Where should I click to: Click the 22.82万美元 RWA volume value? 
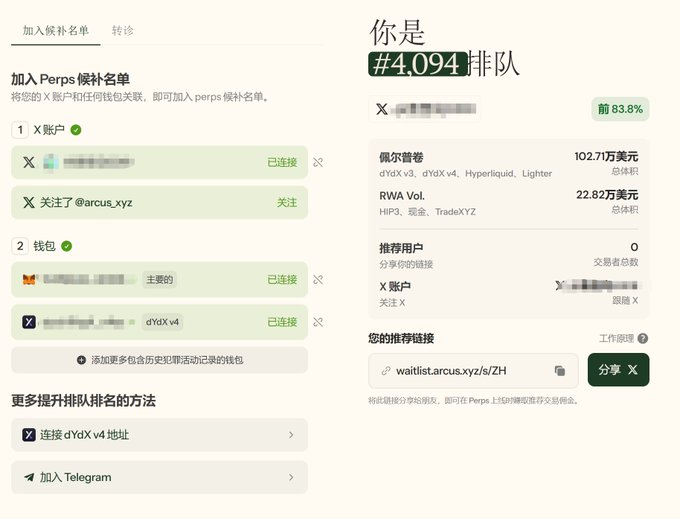point(607,195)
